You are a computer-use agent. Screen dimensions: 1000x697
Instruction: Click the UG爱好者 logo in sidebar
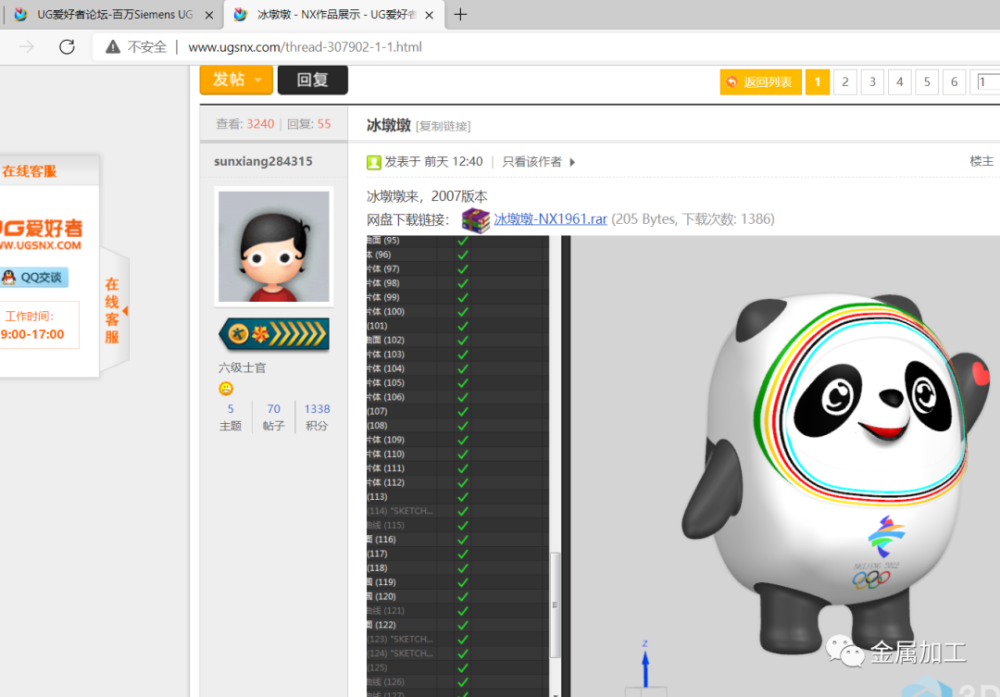(x=41, y=234)
